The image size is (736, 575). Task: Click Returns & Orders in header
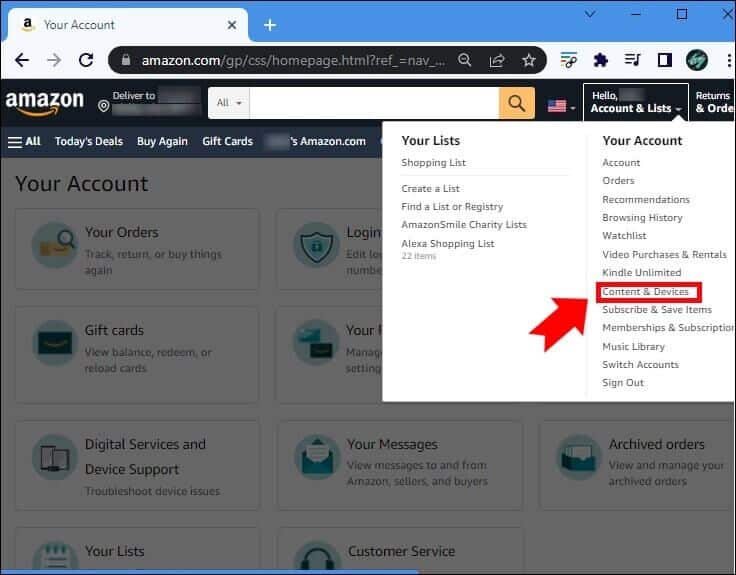714,102
